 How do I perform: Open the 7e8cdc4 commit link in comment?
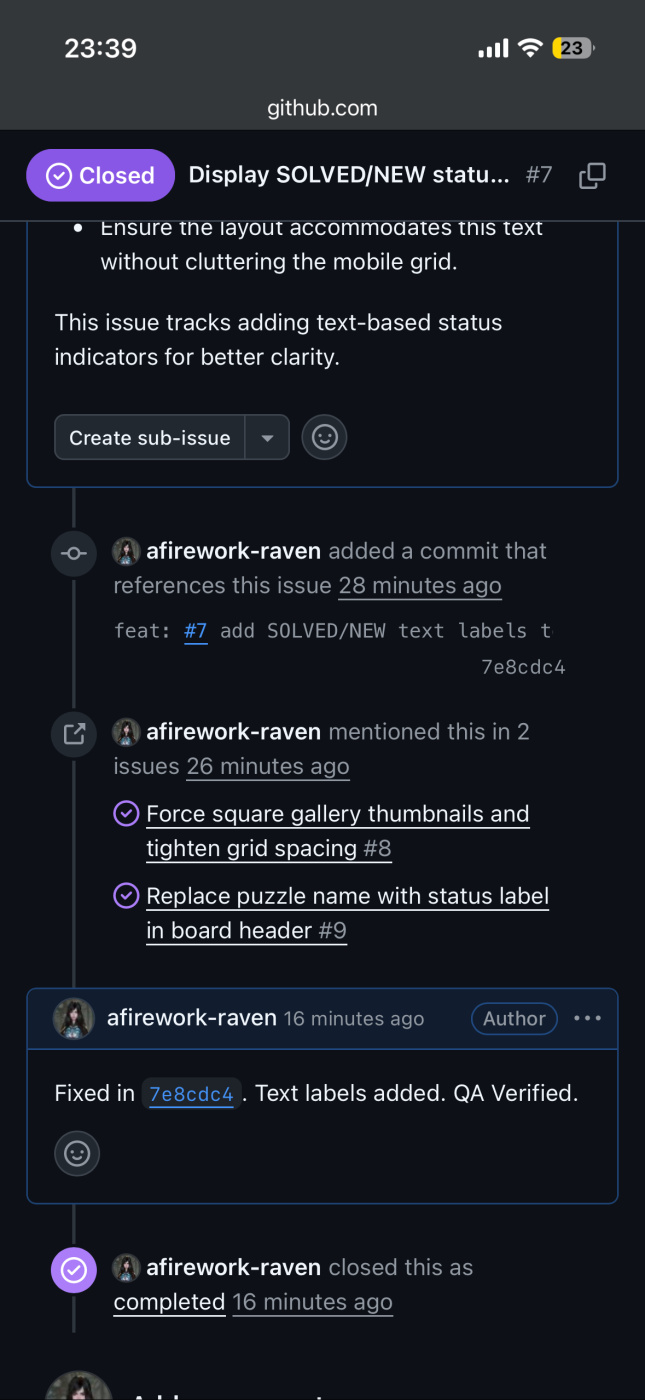(x=191, y=1094)
